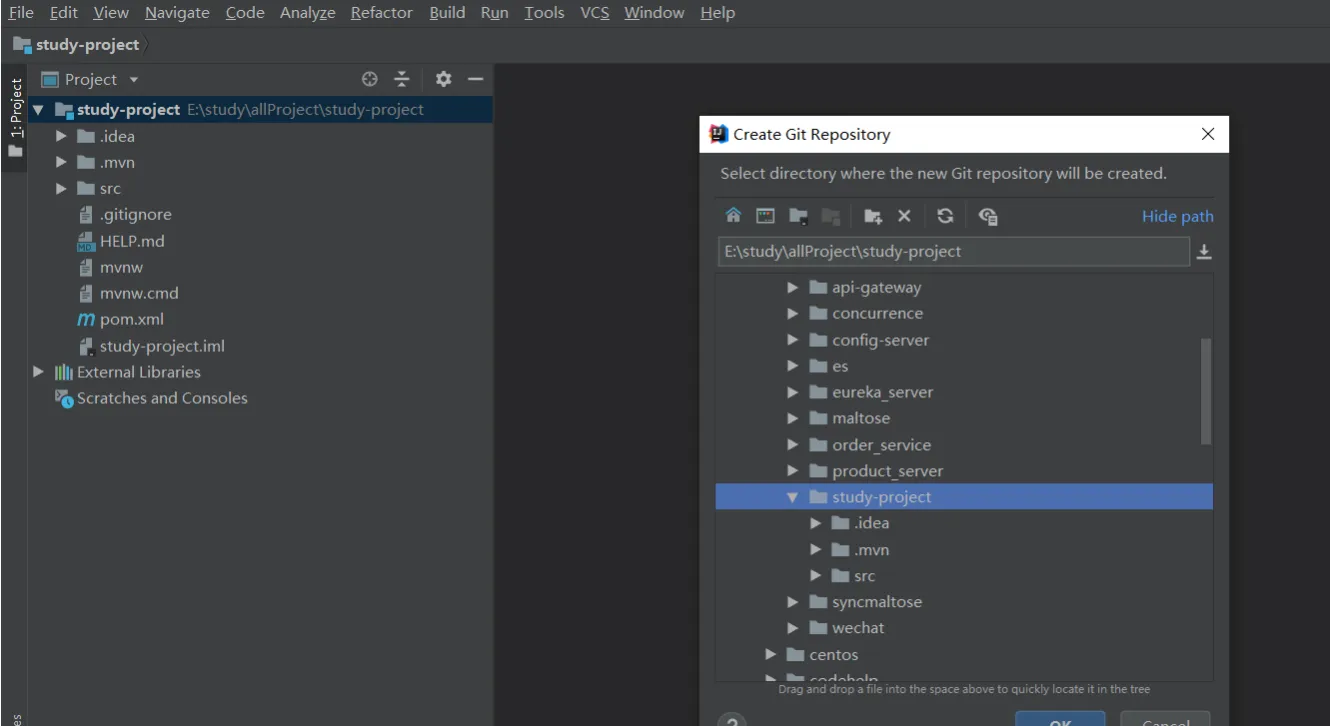Collapse study-project folder in dialog tree
Image resolution: width=1330 pixels, height=726 pixels.
point(793,497)
